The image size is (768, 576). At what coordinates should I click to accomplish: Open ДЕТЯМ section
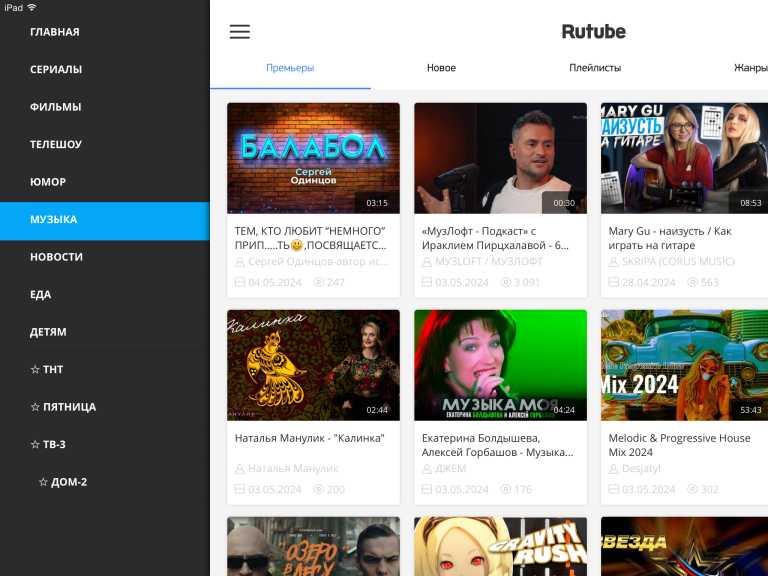tap(104, 332)
